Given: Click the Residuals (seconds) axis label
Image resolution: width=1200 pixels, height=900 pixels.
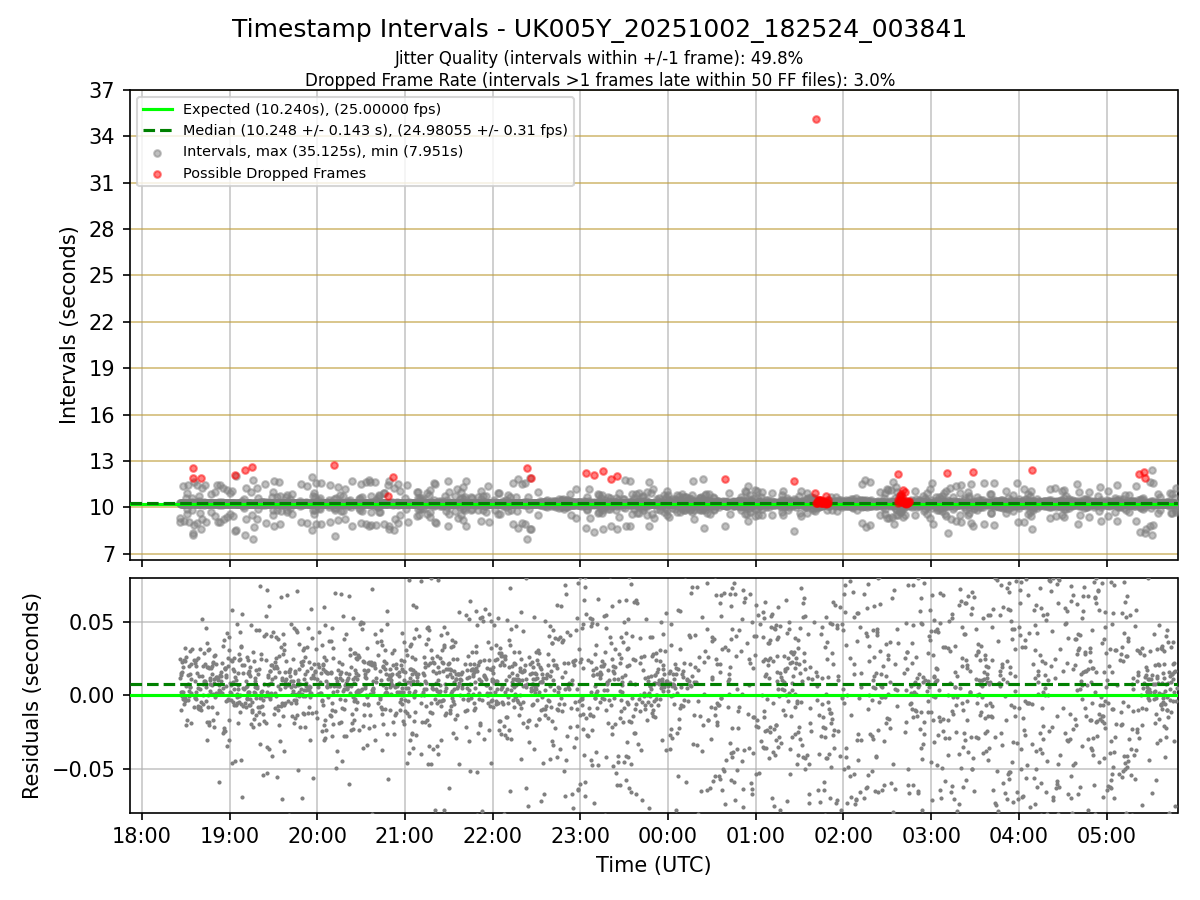Looking at the screenshot, I should [x=32, y=696].
